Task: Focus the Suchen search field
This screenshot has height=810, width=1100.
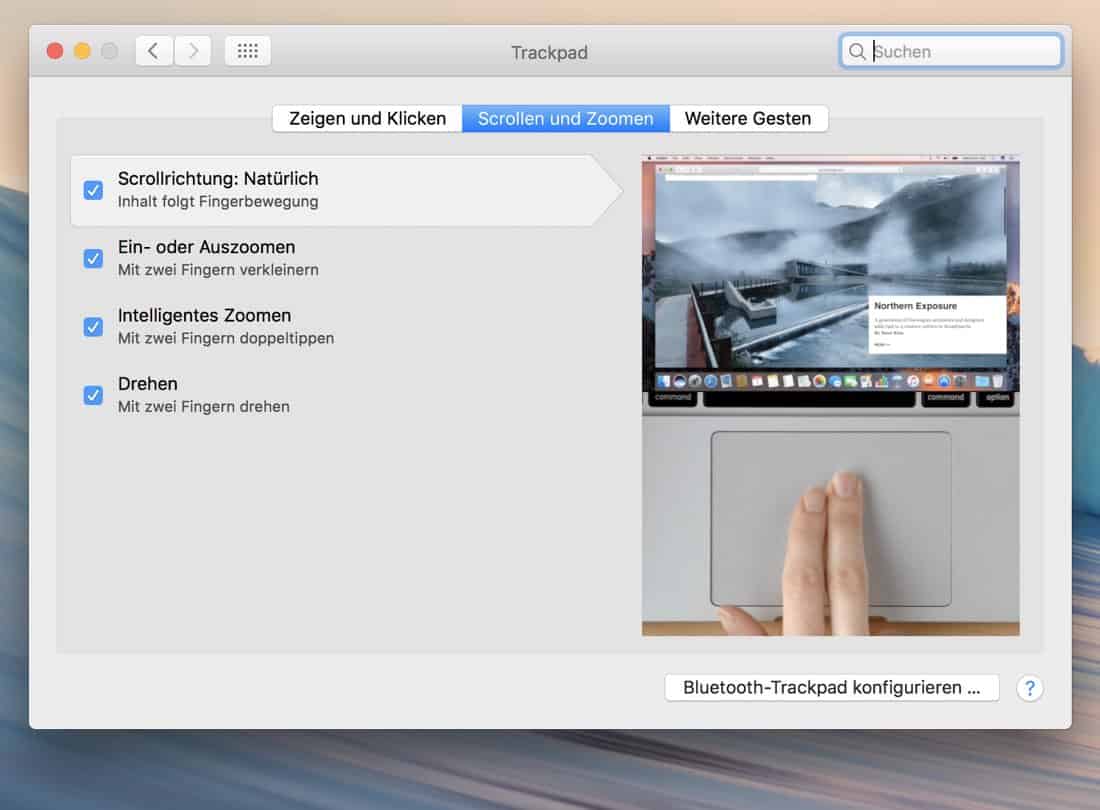Action: 951,51
